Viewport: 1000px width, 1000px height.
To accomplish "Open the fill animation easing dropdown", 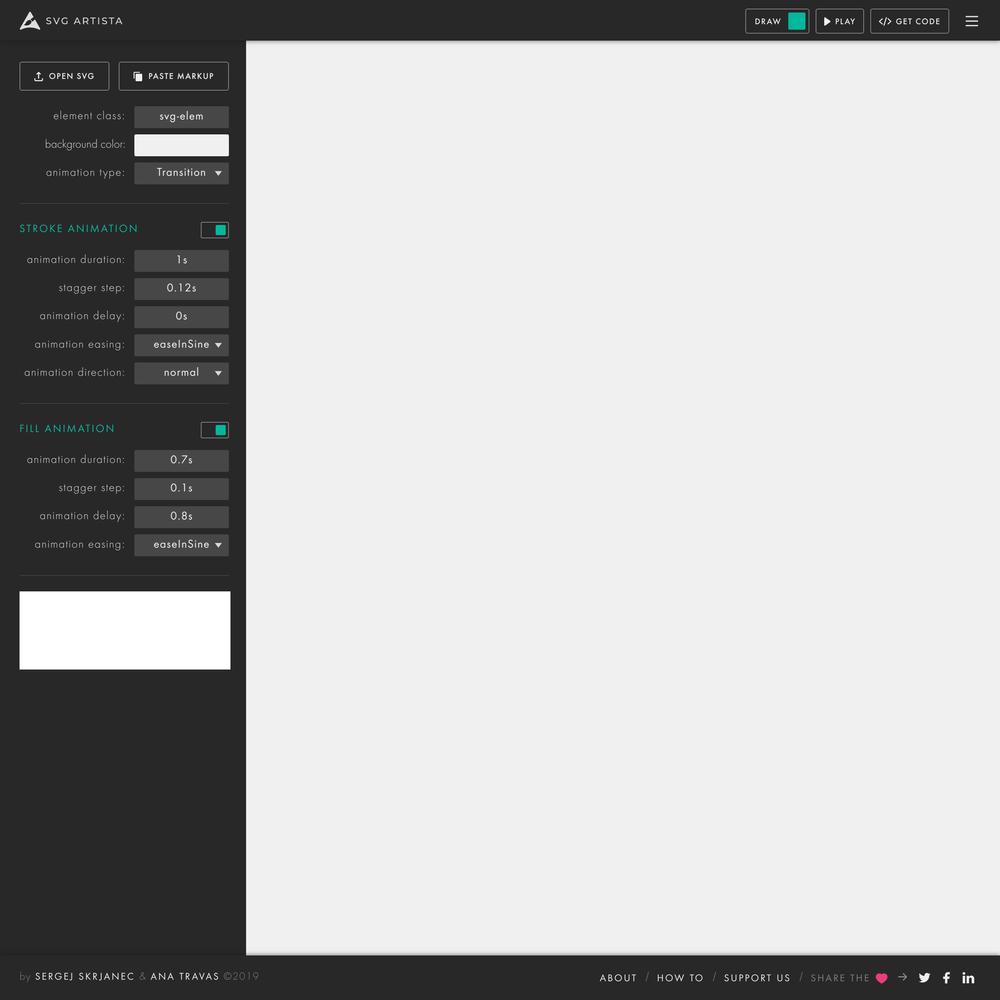I will [181, 545].
